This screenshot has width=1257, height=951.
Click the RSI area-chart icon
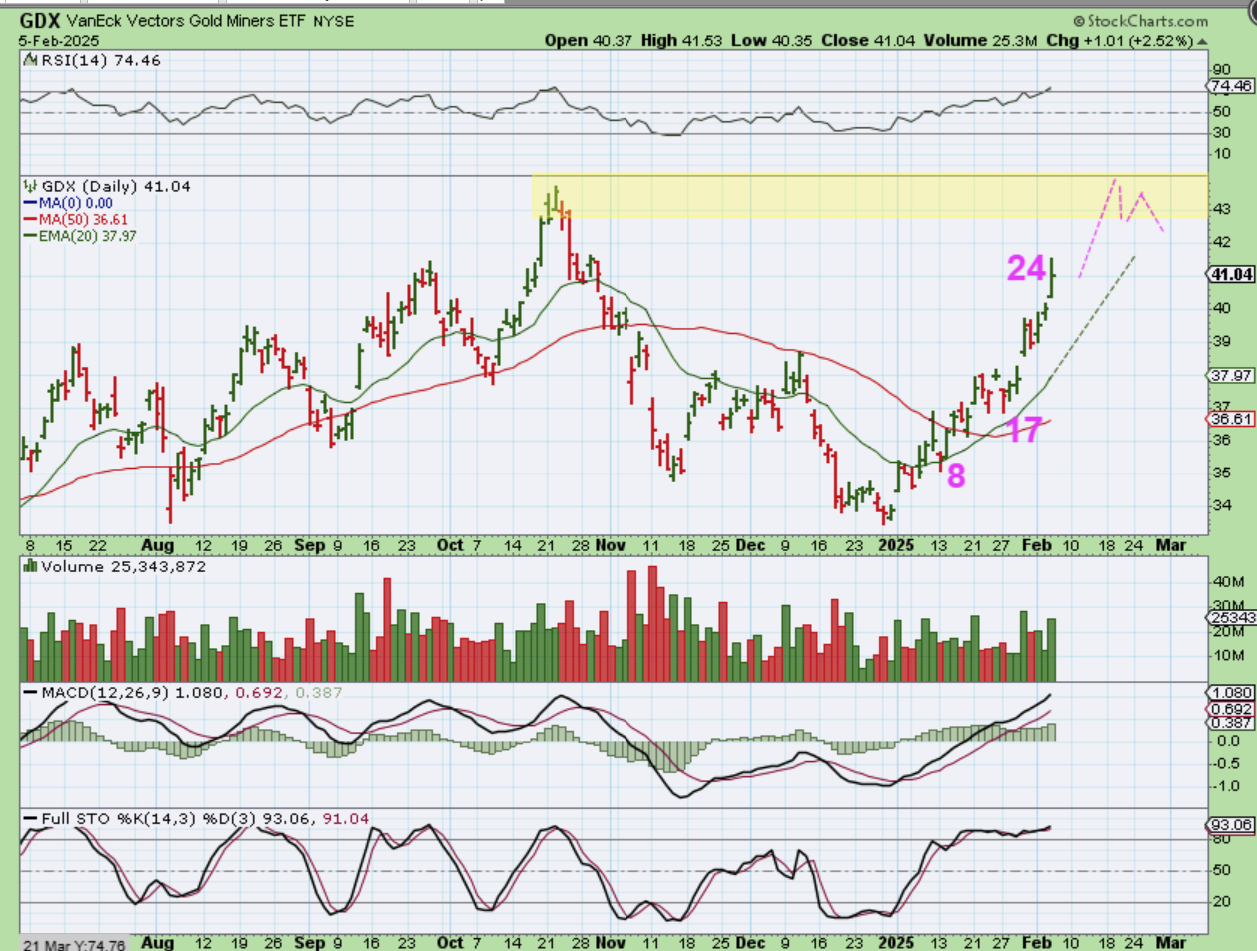28,59
